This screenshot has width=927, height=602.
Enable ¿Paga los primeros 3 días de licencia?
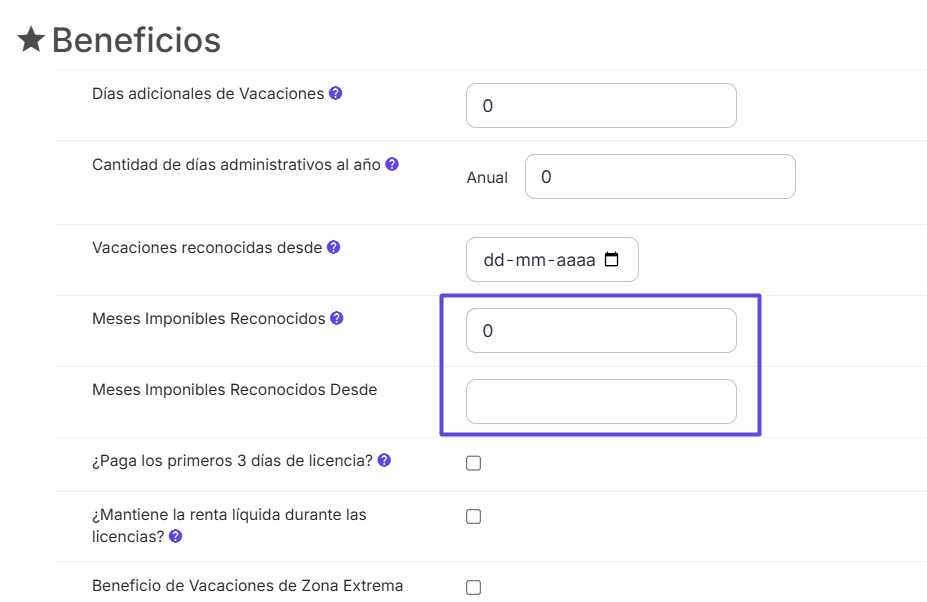pyautogui.click(x=474, y=463)
